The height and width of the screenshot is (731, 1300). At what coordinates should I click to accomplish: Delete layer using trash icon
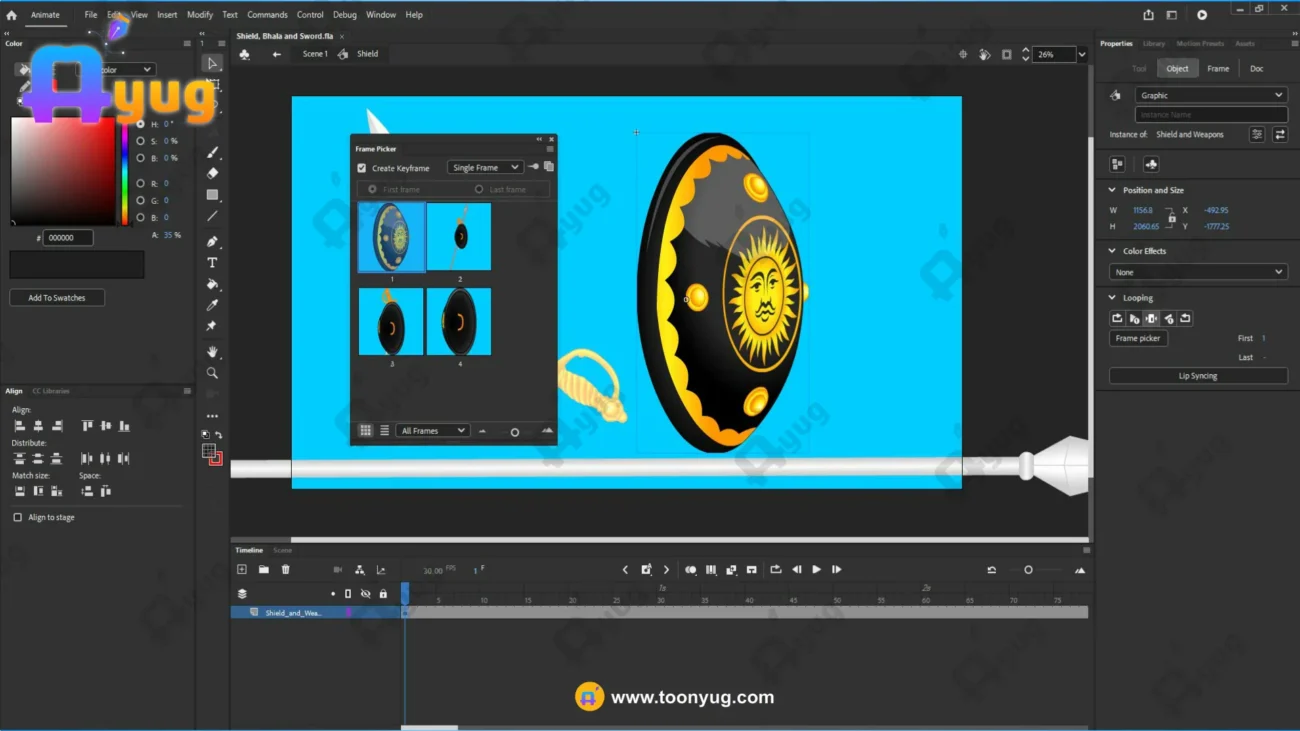coord(285,570)
